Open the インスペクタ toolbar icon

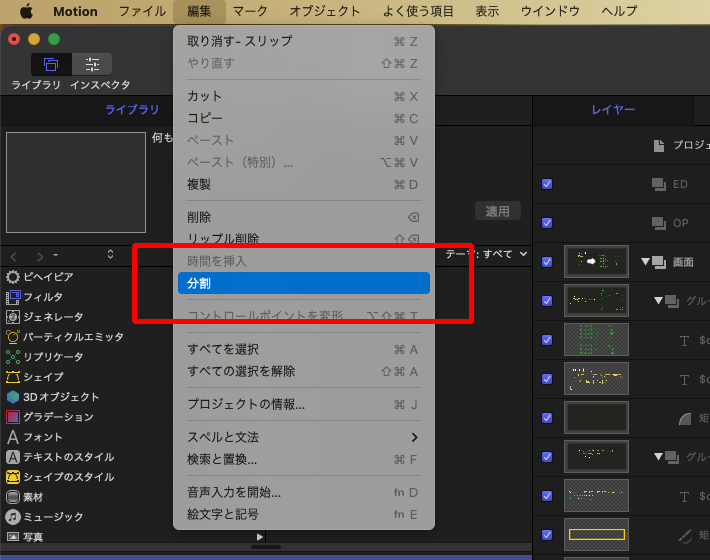point(92,64)
